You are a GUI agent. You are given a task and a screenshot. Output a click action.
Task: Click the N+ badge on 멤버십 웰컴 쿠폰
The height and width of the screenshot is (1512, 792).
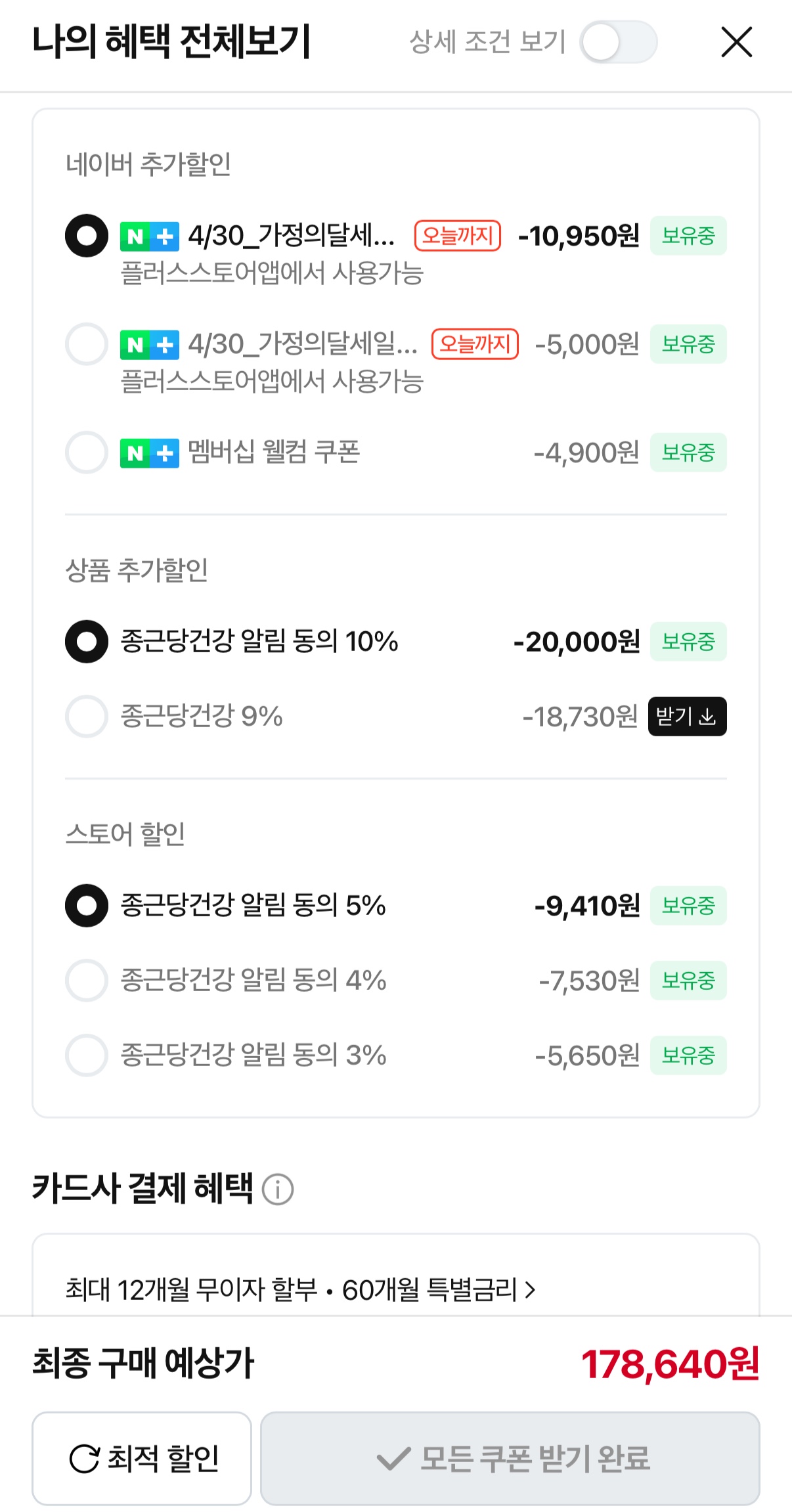(149, 453)
